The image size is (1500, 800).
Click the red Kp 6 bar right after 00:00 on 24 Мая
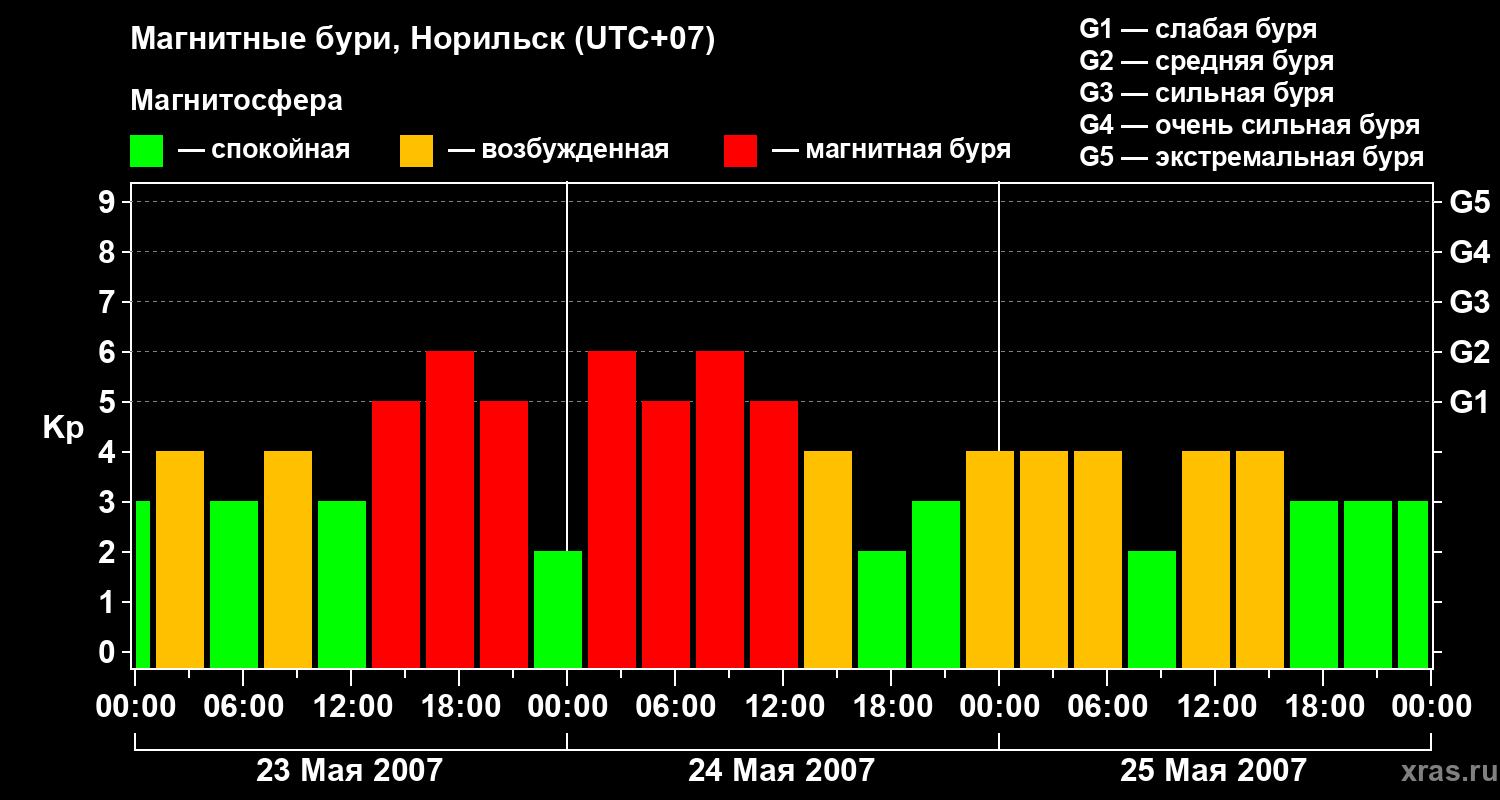click(612, 510)
